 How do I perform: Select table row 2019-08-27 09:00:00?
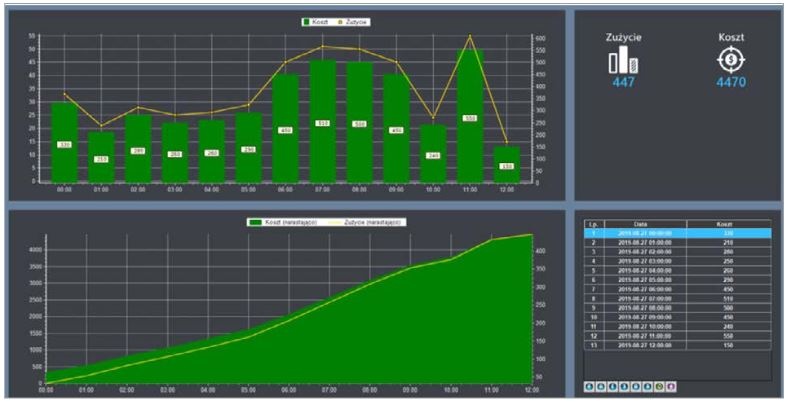point(677,318)
